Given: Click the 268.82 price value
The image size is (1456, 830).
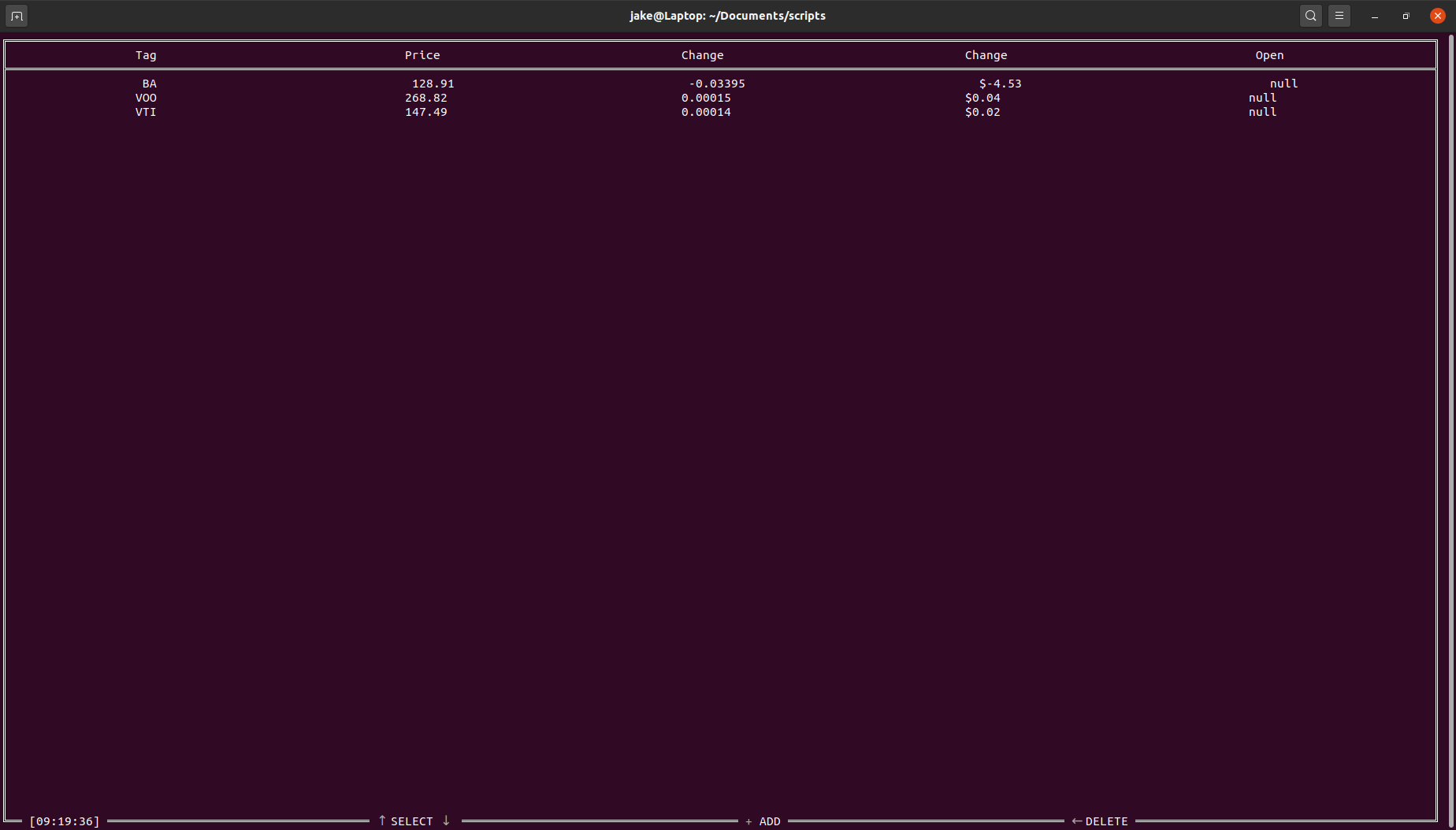Looking at the screenshot, I should pyautogui.click(x=425, y=98).
